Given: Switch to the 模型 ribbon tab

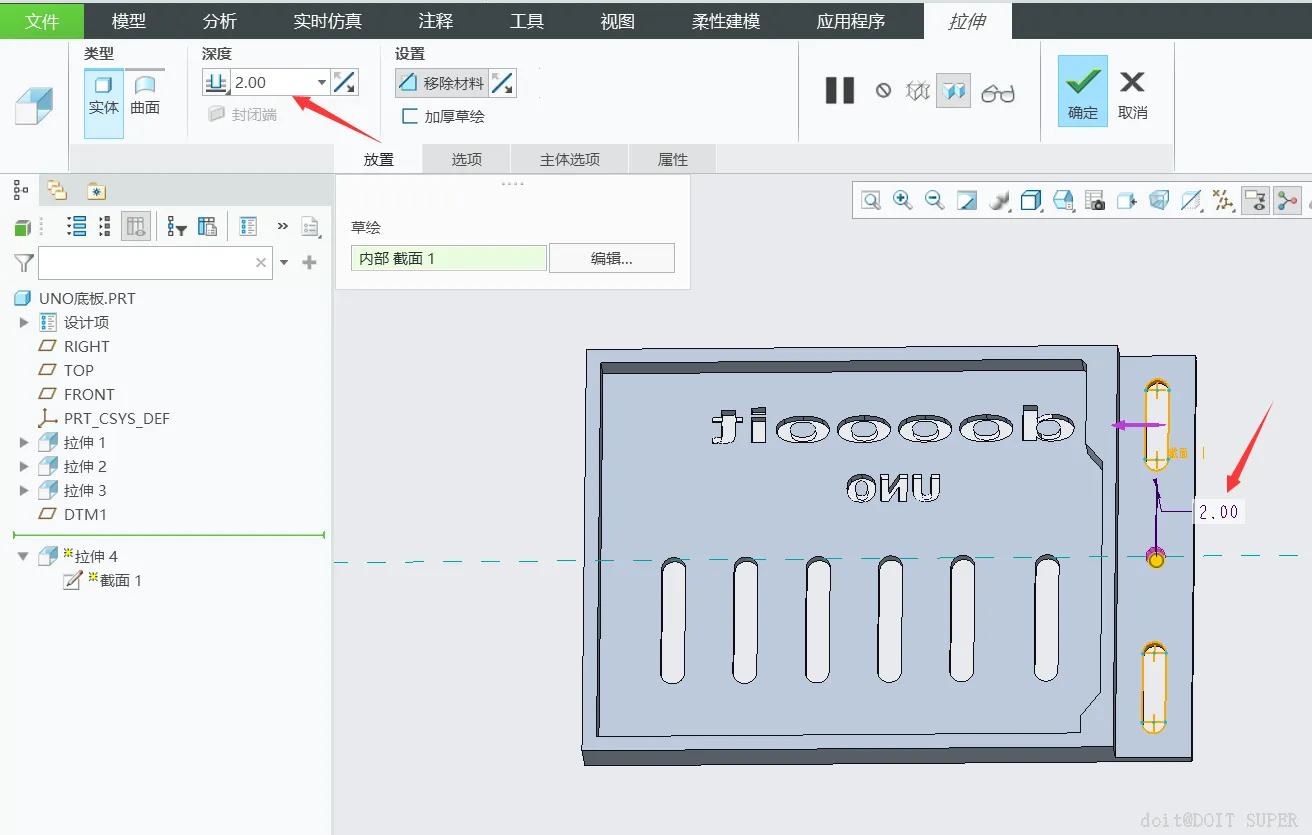Looking at the screenshot, I should click(129, 21).
